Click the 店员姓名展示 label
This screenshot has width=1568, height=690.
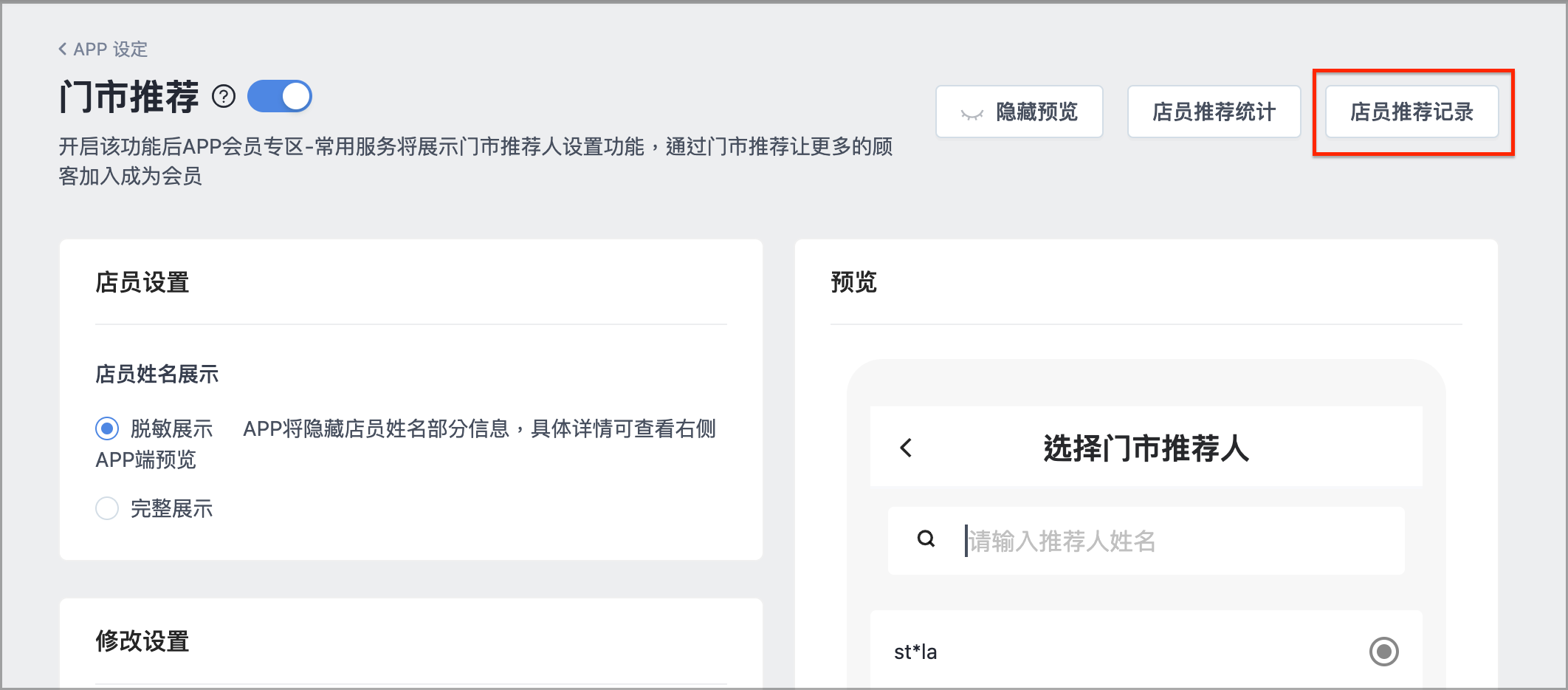[157, 375]
